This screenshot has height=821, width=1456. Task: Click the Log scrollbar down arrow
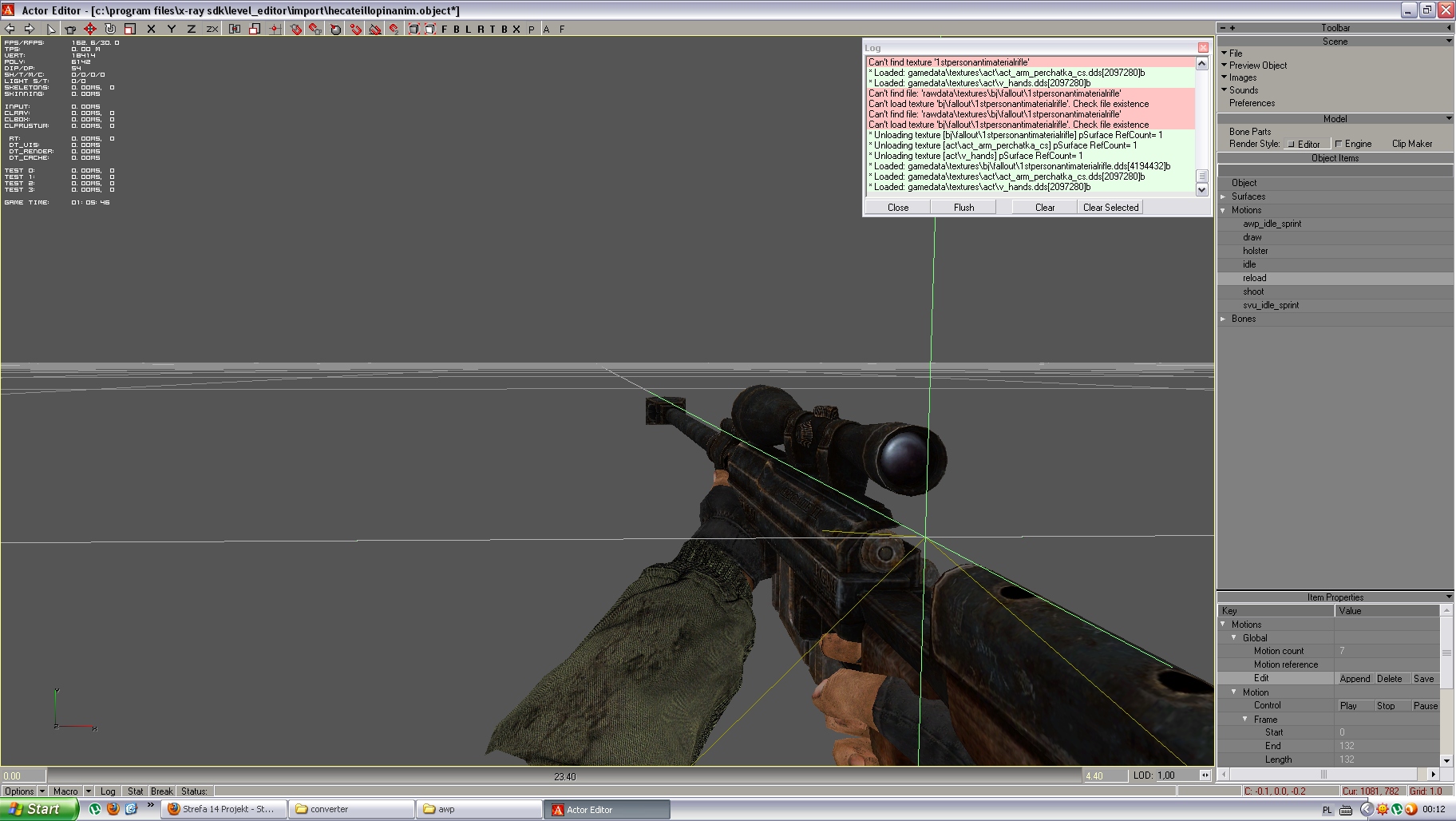1201,189
